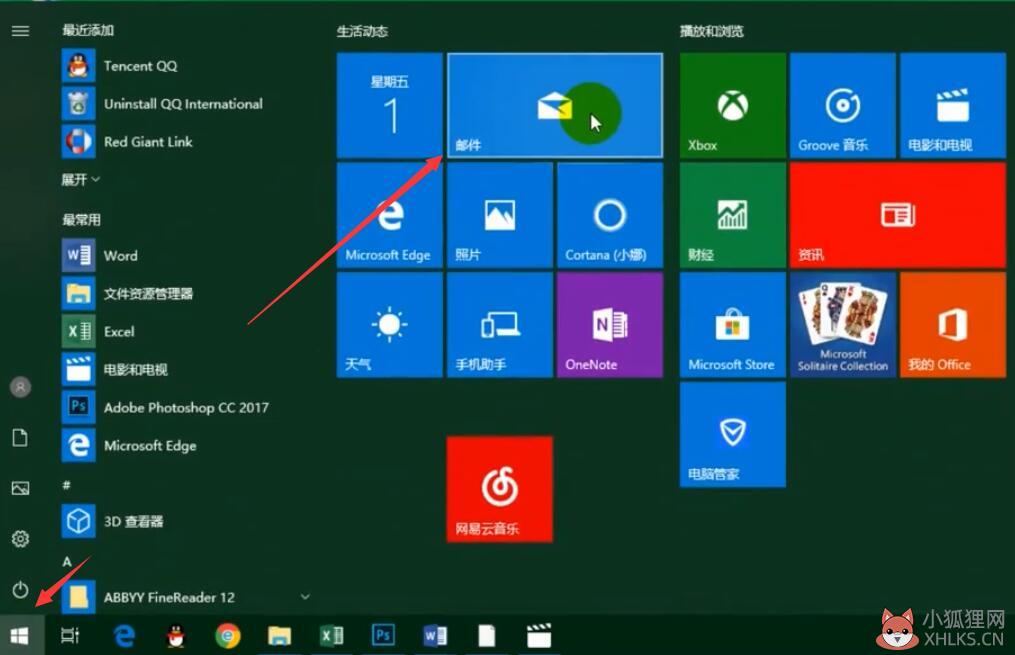Click the 最近添加 section heading
1015x655 pixels.
[88, 30]
